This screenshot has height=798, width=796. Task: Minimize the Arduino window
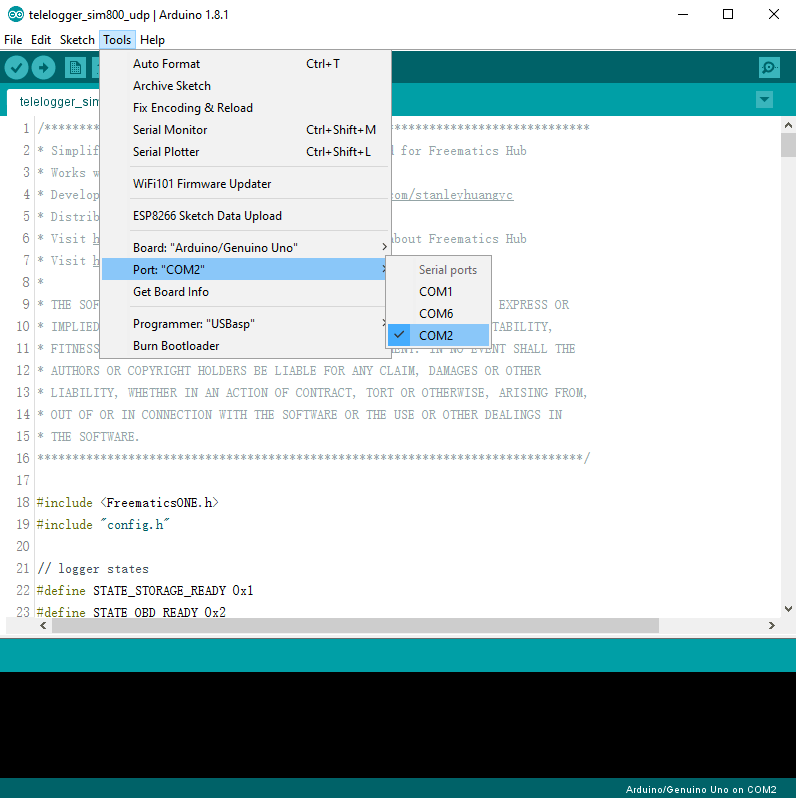click(x=683, y=14)
